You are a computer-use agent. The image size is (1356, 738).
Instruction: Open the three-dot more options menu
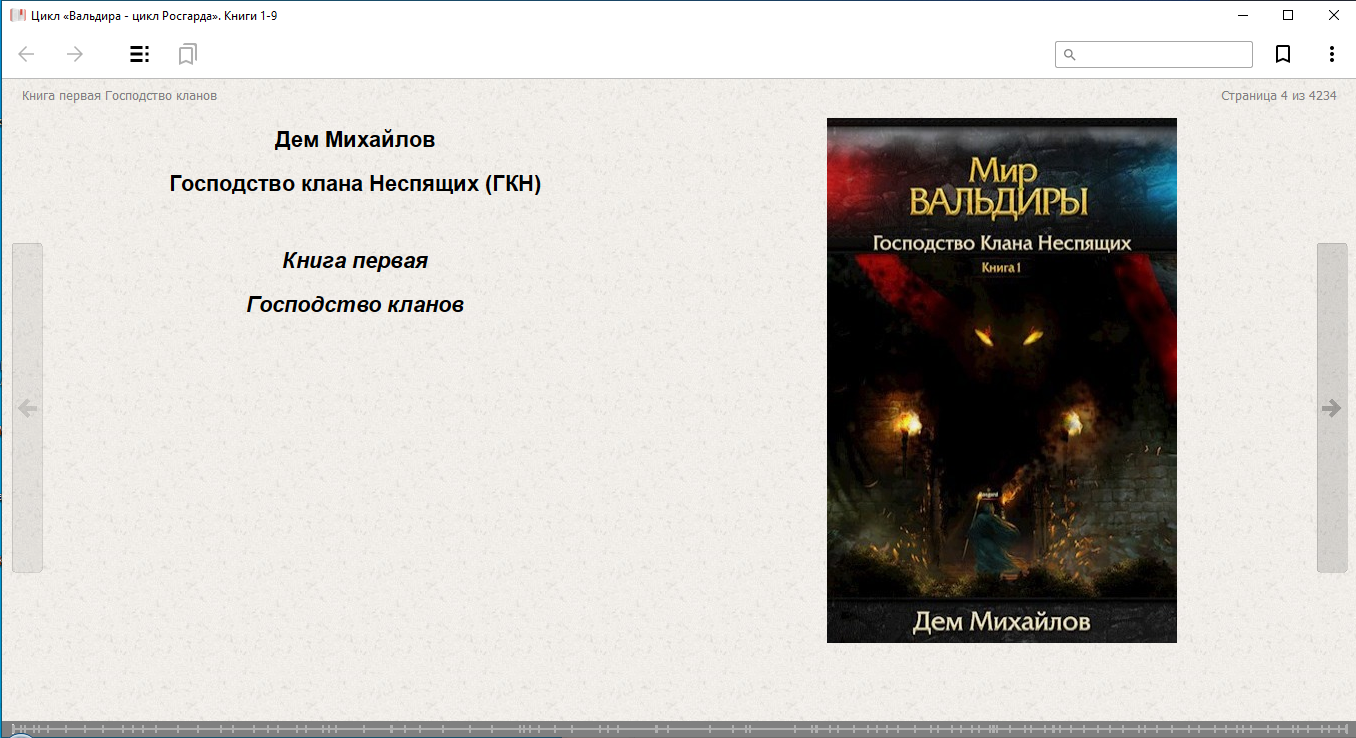point(1331,54)
